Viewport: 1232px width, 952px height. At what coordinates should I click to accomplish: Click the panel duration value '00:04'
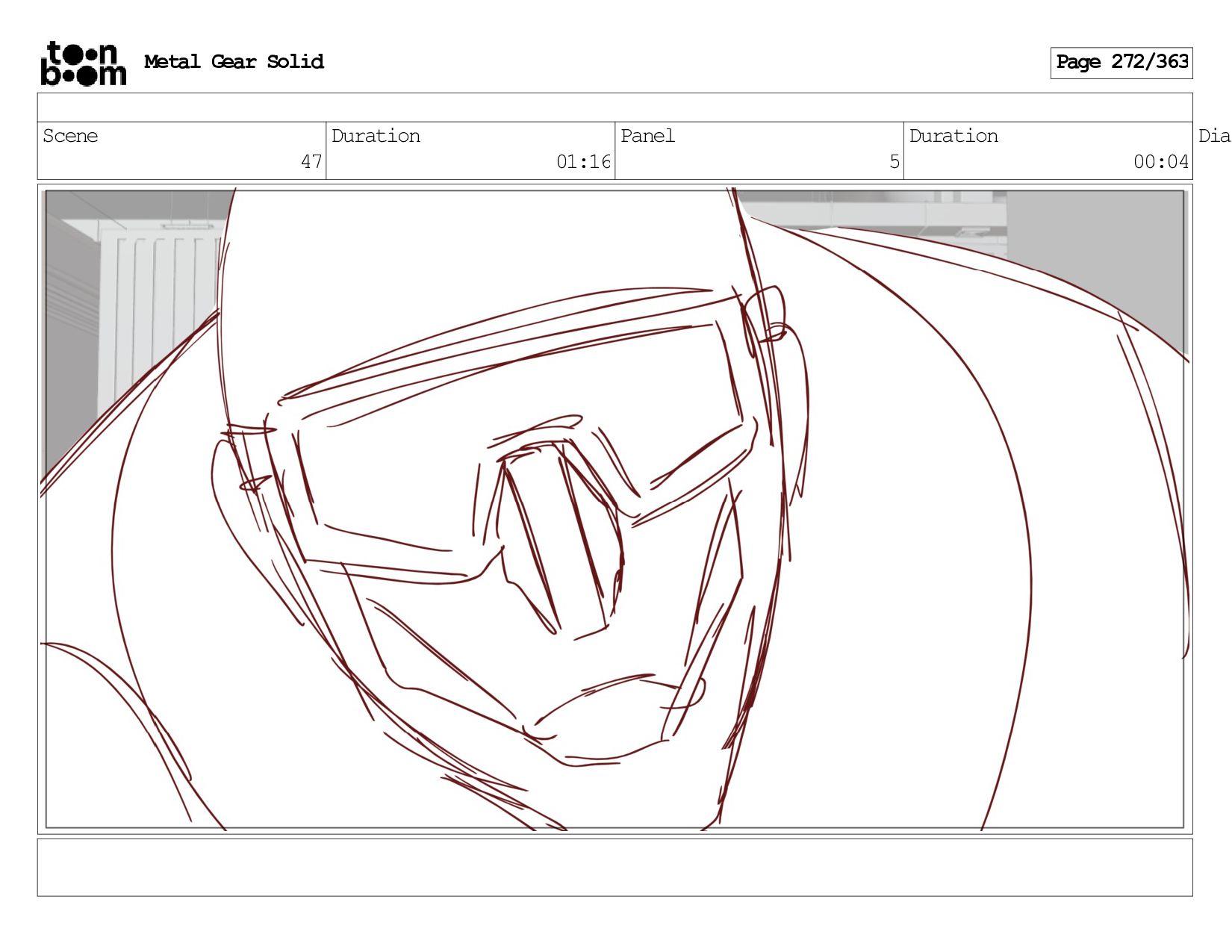click(x=1161, y=162)
